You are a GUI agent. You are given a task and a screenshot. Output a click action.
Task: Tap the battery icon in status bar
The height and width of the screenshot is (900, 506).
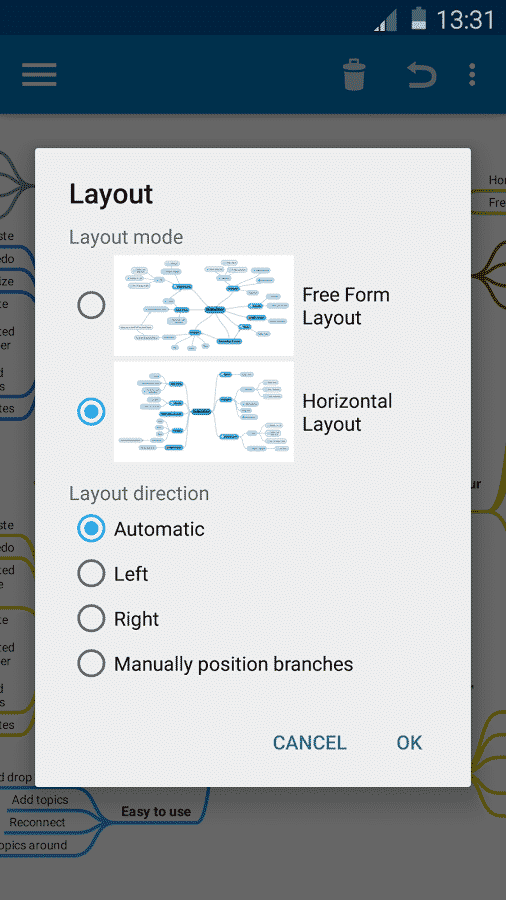tap(419, 19)
